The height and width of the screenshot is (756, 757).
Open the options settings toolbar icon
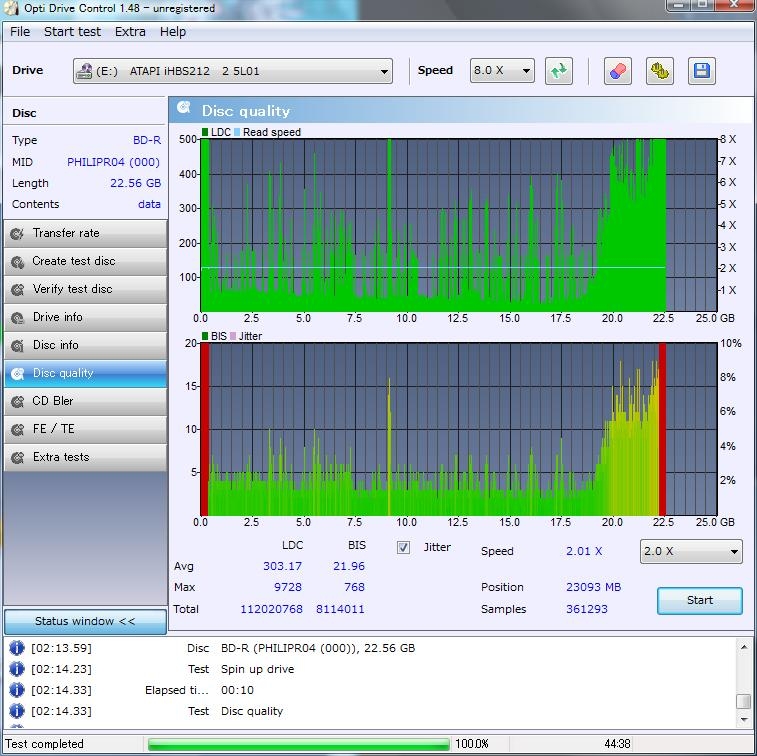coord(659,71)
